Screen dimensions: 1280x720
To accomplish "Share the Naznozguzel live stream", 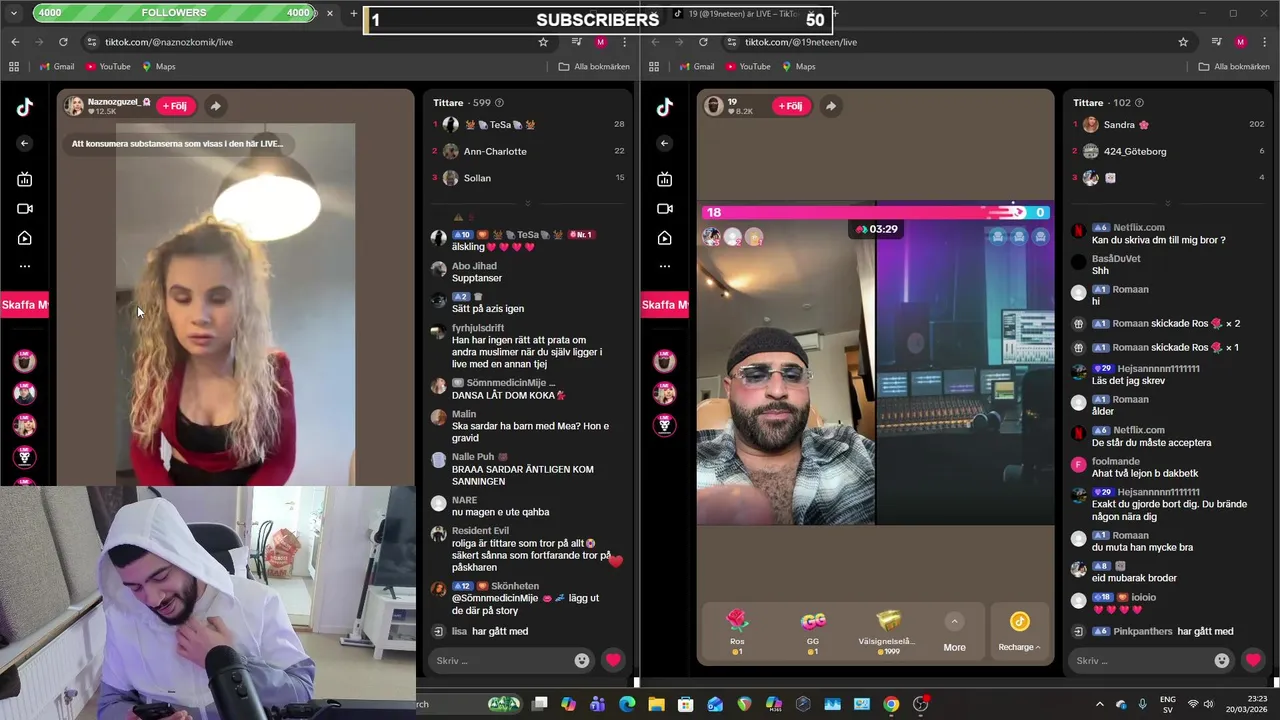I will tap(215, 106).
